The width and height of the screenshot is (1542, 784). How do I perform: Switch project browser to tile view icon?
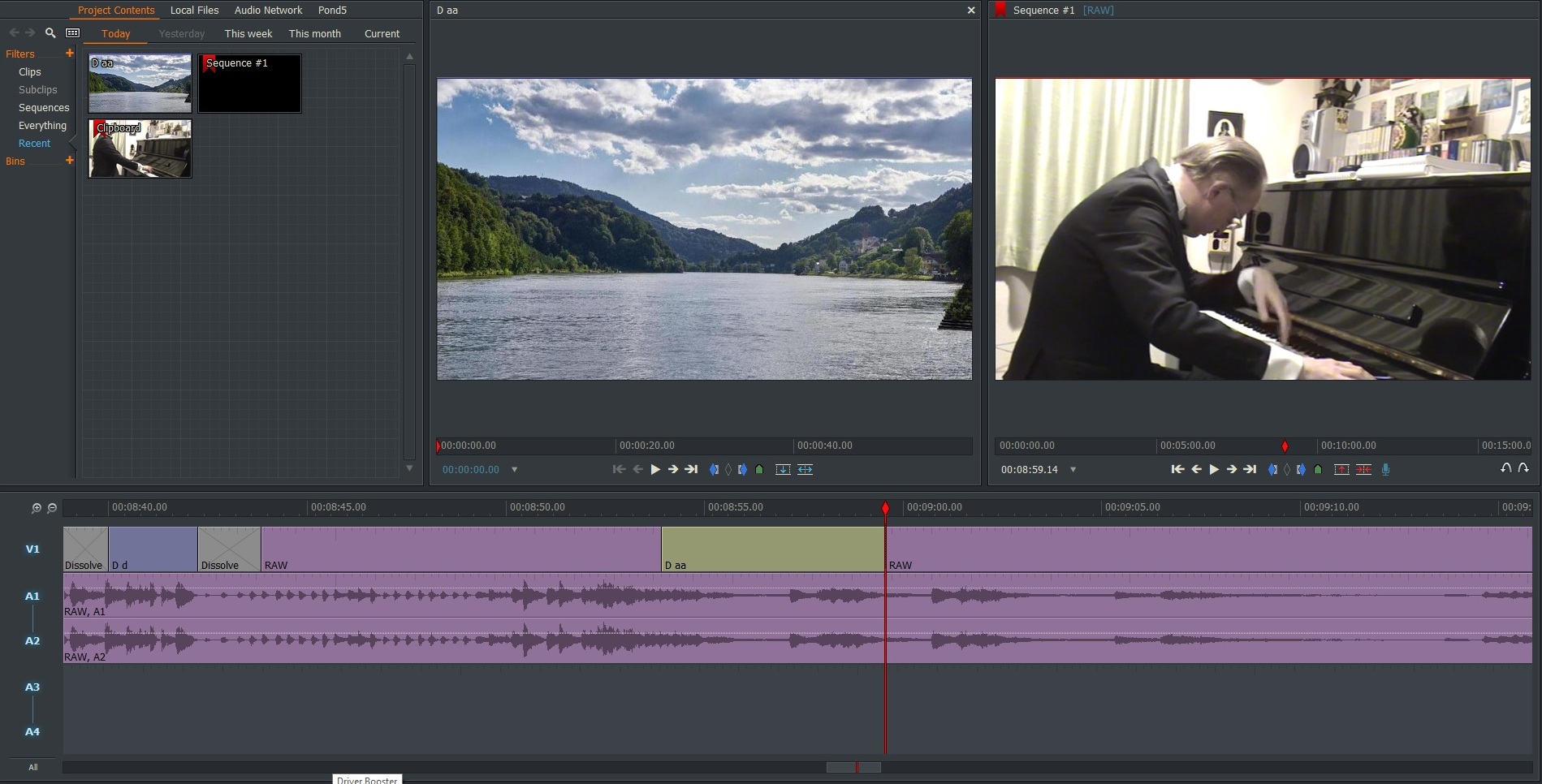click(x=73, y=33)
